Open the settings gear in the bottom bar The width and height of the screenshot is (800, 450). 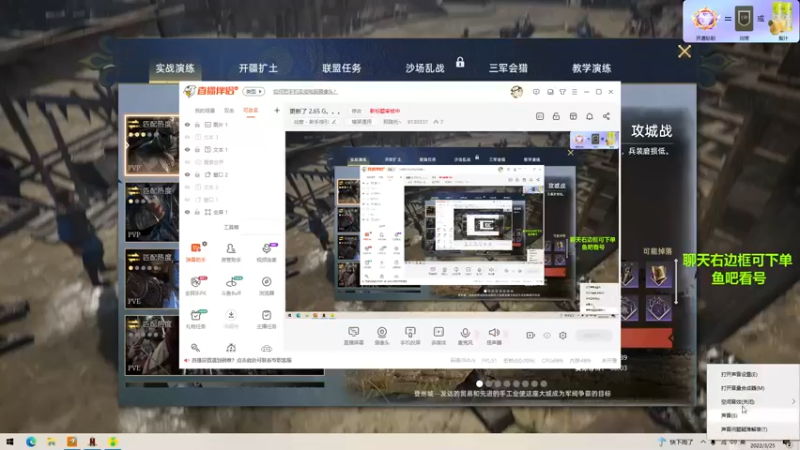pyautogui.click(x=563, y=335)
